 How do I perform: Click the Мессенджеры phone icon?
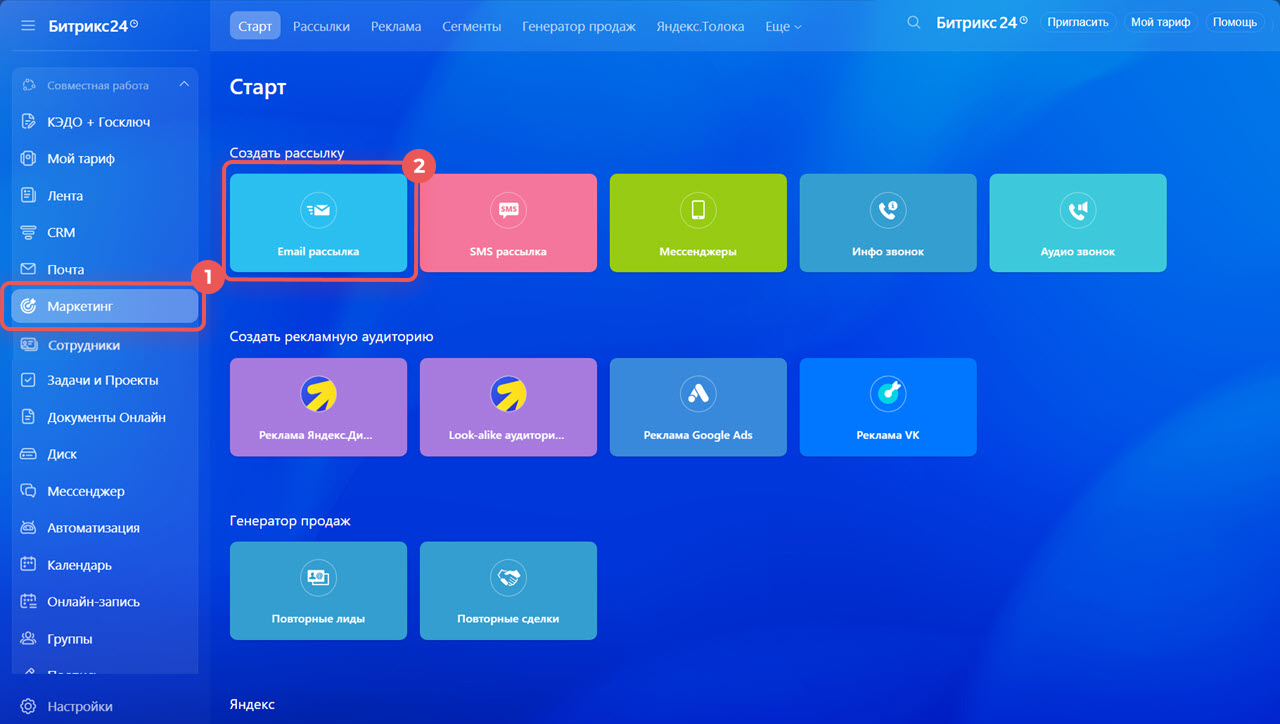tap(698, 210)
